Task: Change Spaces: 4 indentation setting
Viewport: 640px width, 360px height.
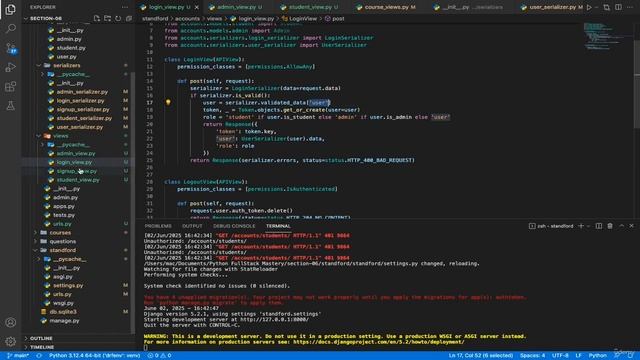Action: (532, 356)
